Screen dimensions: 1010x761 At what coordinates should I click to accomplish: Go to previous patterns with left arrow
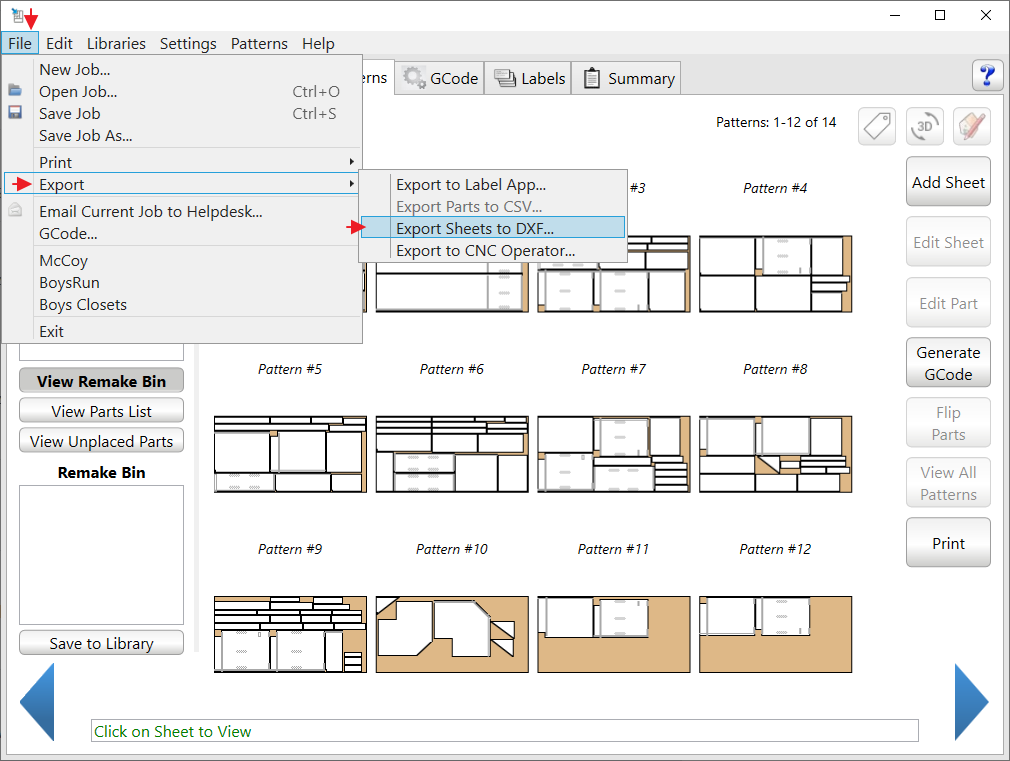tap(38, 702)
